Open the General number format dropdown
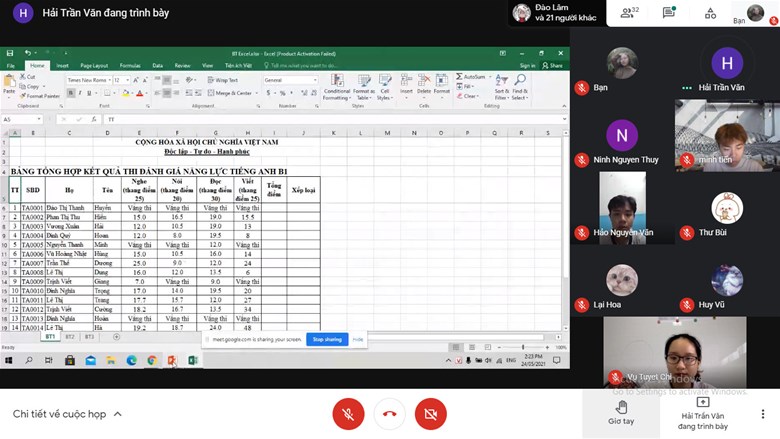The width and height of the screenshot is (780, 439). [x=315, y=80]
